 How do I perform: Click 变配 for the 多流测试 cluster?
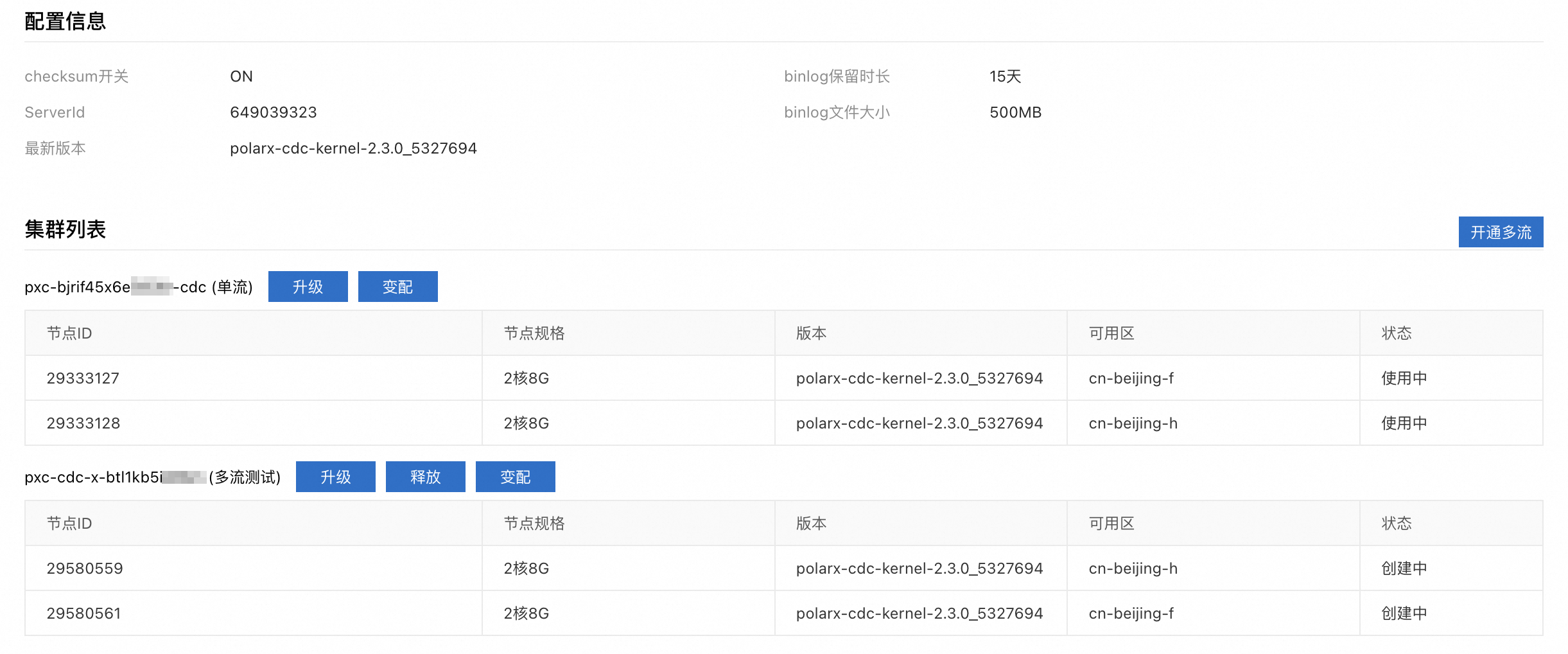click(x=516, y=477)
